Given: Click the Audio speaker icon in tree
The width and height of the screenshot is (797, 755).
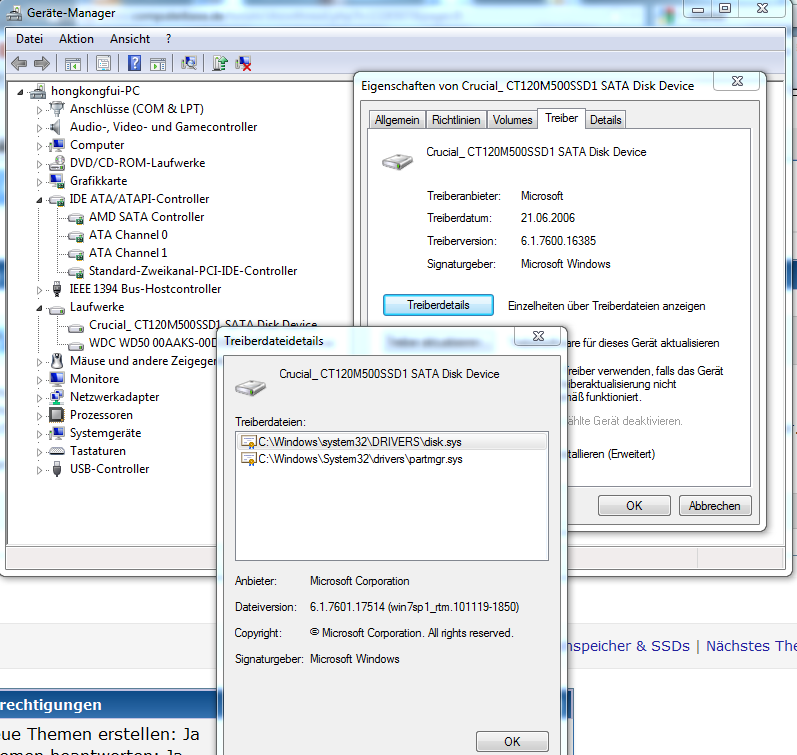Looking at the screenshot, I should pyautogui.click(x=56, y=127).
